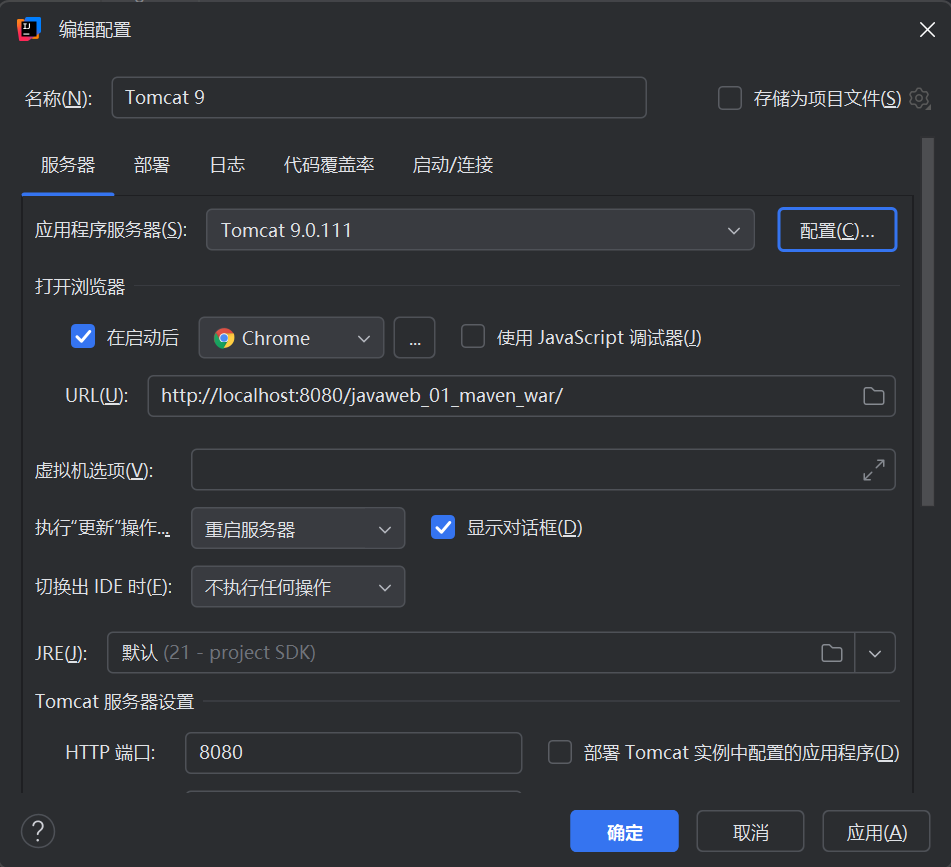
Task: Click the 应用(A) button
Action: (876, 831)
